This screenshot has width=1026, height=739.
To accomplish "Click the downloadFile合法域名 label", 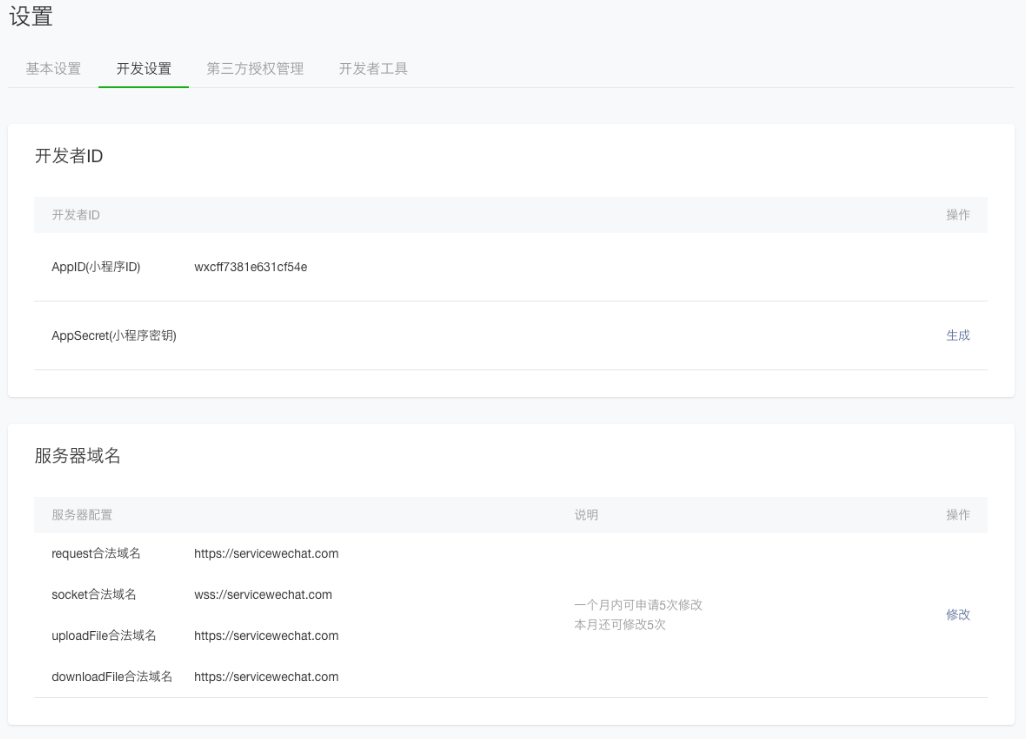I will click(x=112, y=677).
